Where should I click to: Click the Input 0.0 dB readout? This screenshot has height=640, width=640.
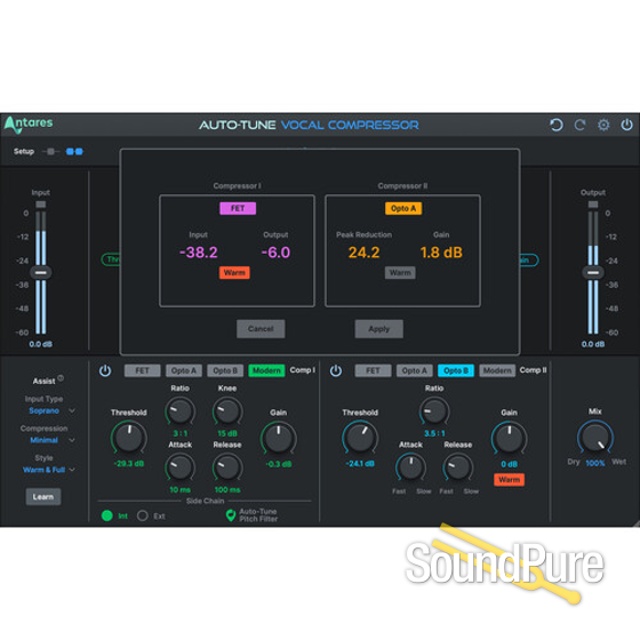(41, 344)
